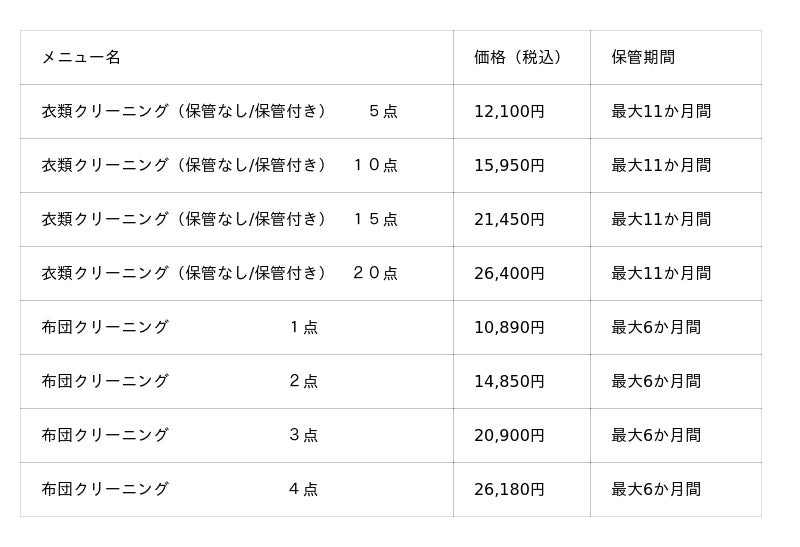800x547 pixels.
Task: Click the 20,900円 price cell
Action: tap(509, 436)
